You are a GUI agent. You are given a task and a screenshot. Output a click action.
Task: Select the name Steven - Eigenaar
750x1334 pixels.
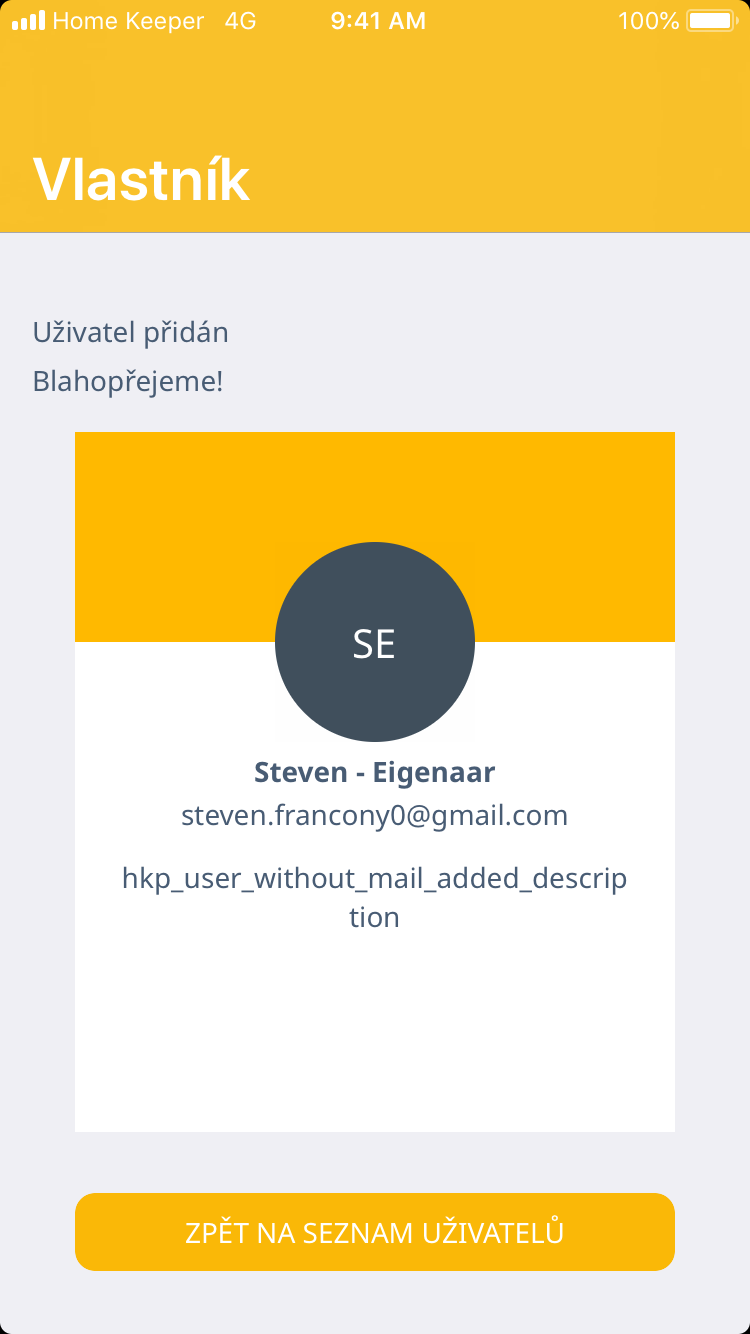[x=375, y=773]
